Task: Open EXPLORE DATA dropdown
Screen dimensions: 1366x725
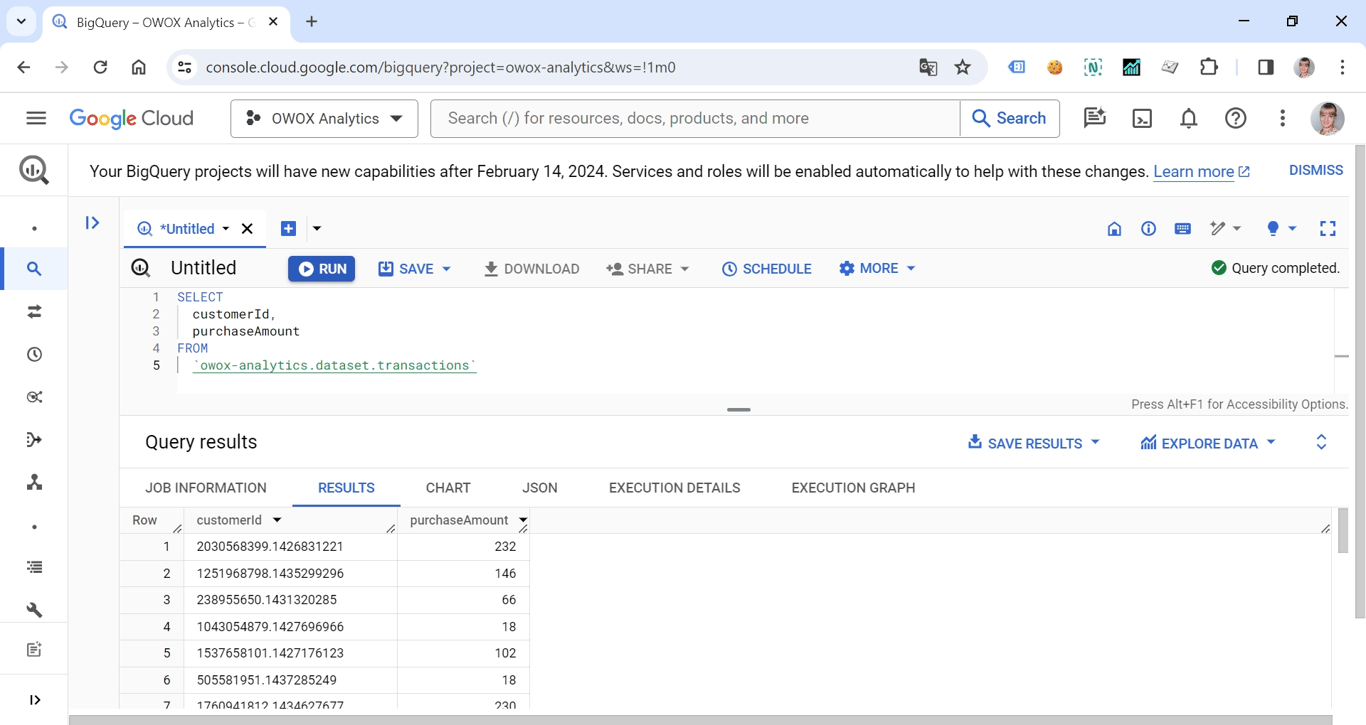Action: [1208, 443]
